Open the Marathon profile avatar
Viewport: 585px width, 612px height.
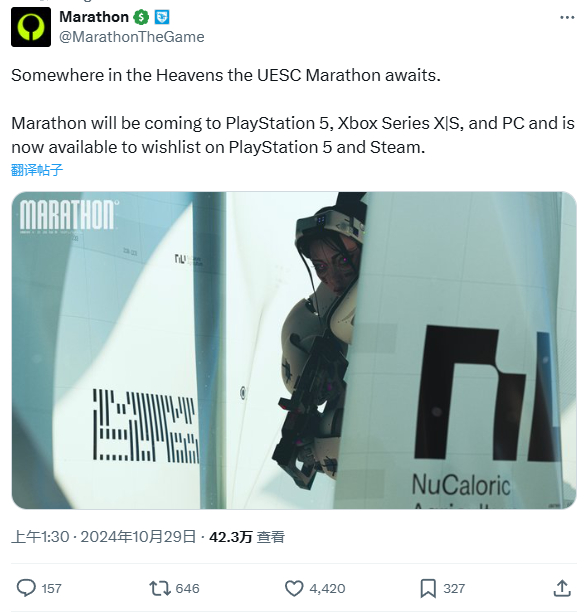pyautogui.click(x=31, y=27)
